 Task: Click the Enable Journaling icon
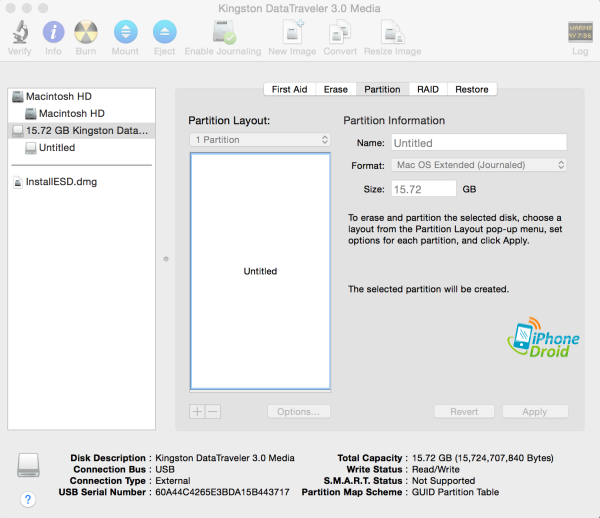(x=224, y=32)
